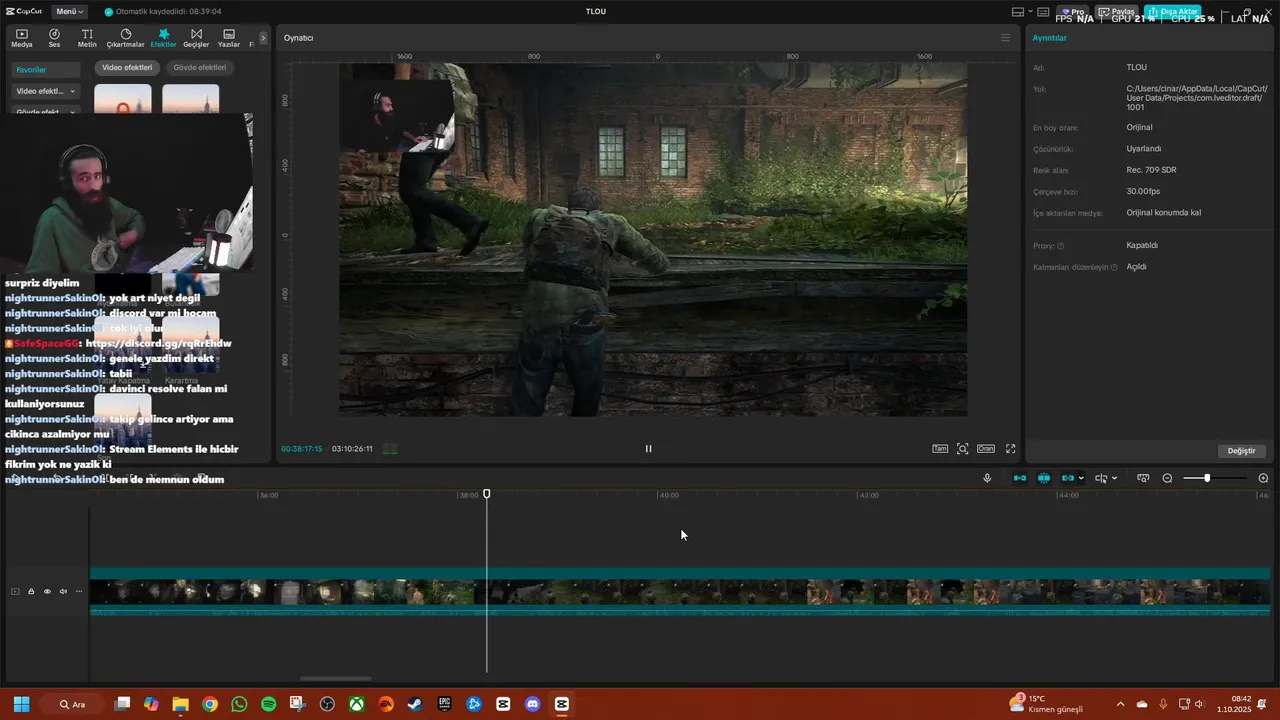Mute the main video track audio

[63, 591]
